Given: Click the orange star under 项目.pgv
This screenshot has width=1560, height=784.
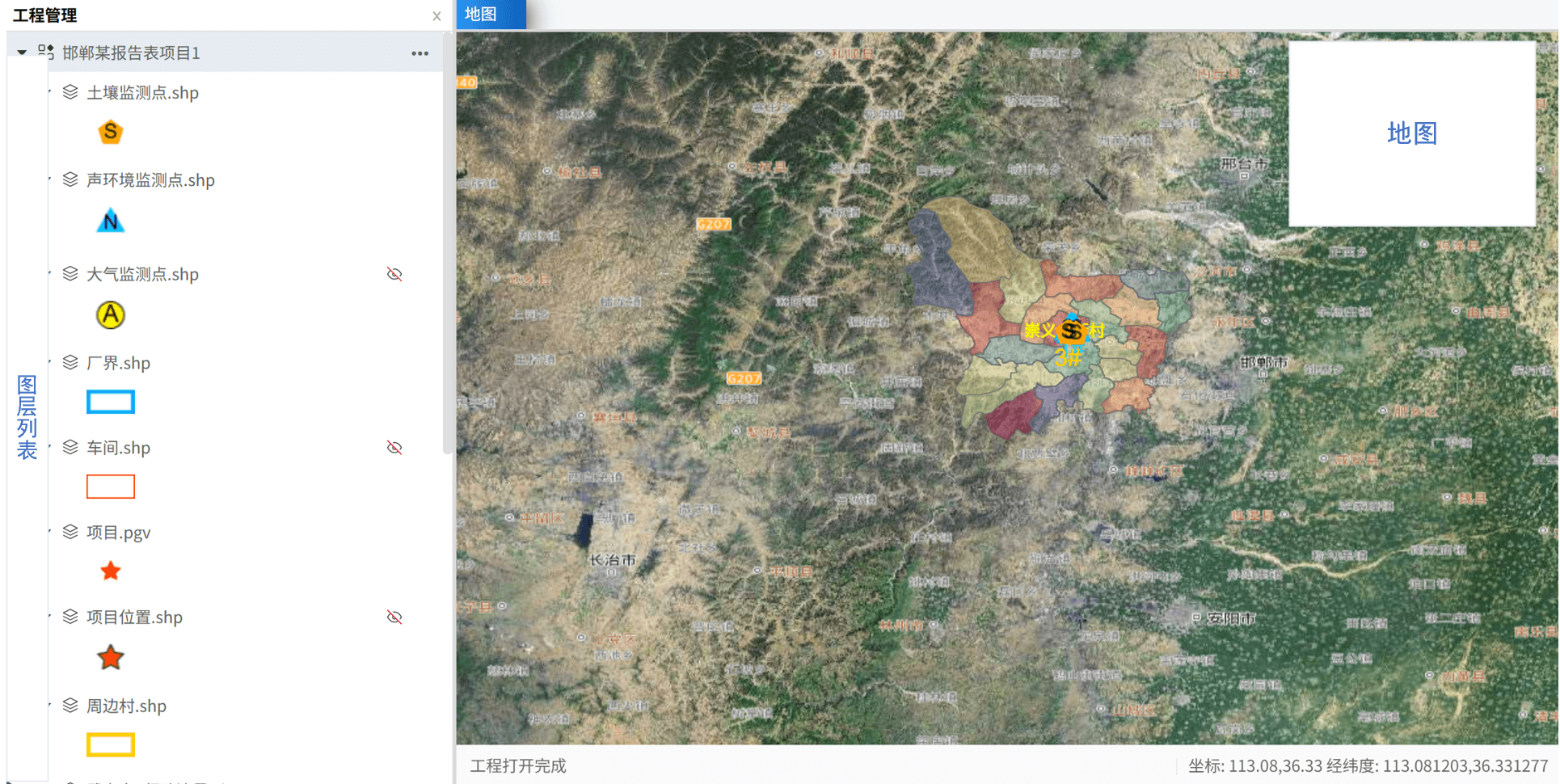Looking at the screenshot, I should [x=110, y=571].
